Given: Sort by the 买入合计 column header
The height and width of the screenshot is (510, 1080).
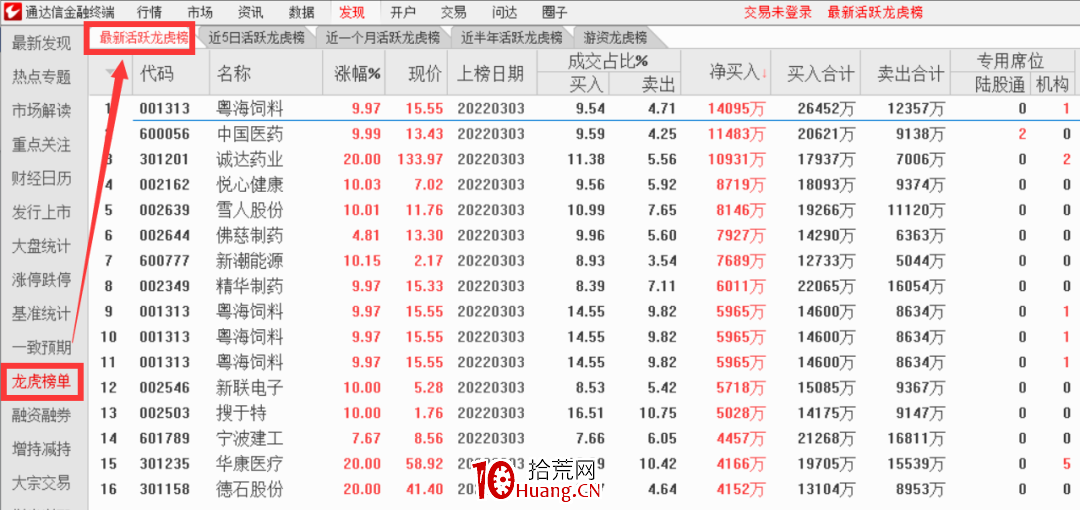Looking at the screenshot, I should pos(821,72).
